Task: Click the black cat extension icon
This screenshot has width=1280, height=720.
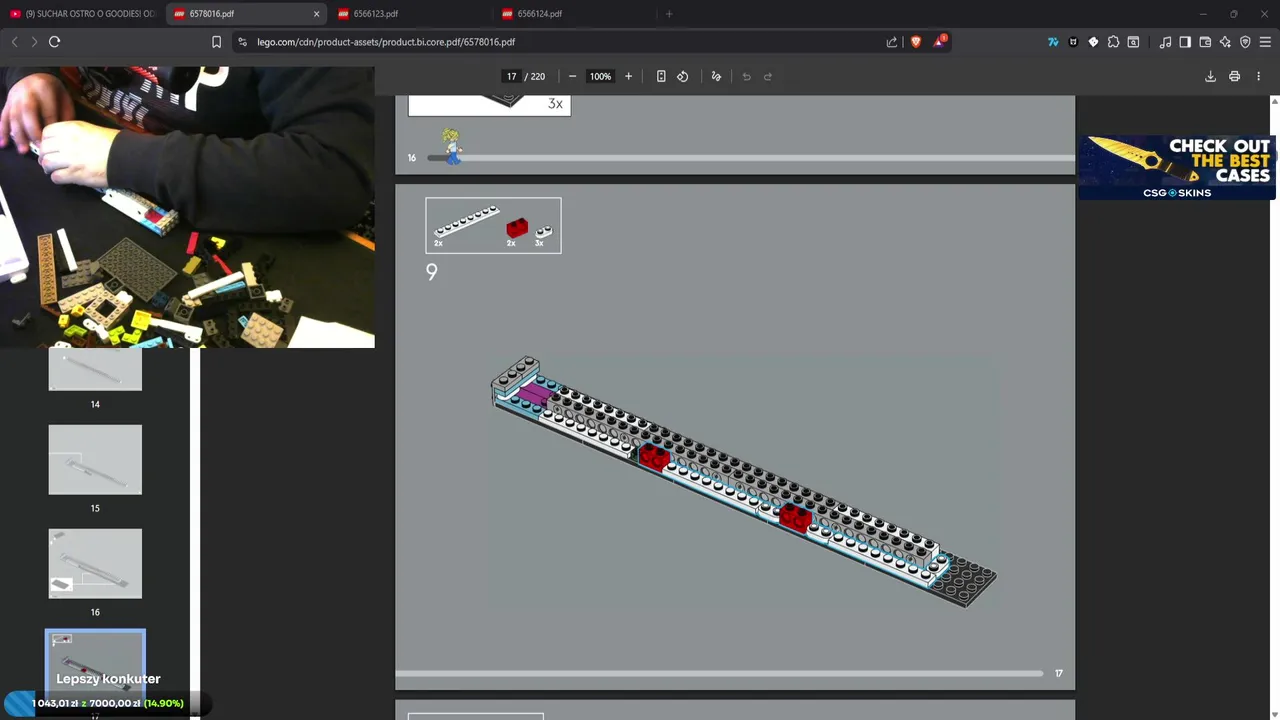Action: click(1073, 42)
